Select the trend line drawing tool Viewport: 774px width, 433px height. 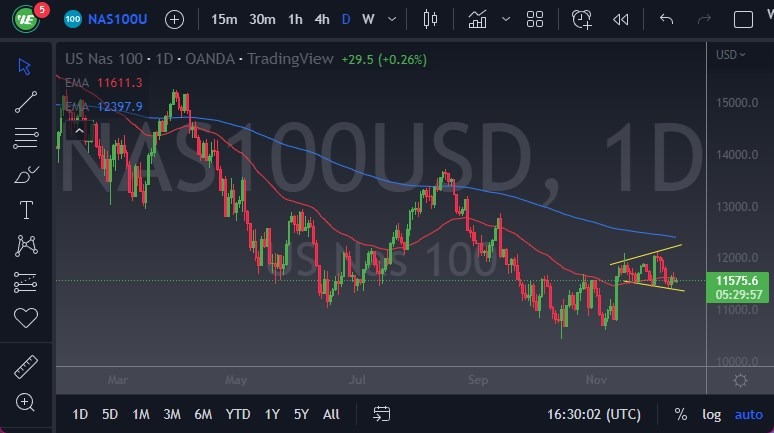pyautogui.click(x=25, y=101)
